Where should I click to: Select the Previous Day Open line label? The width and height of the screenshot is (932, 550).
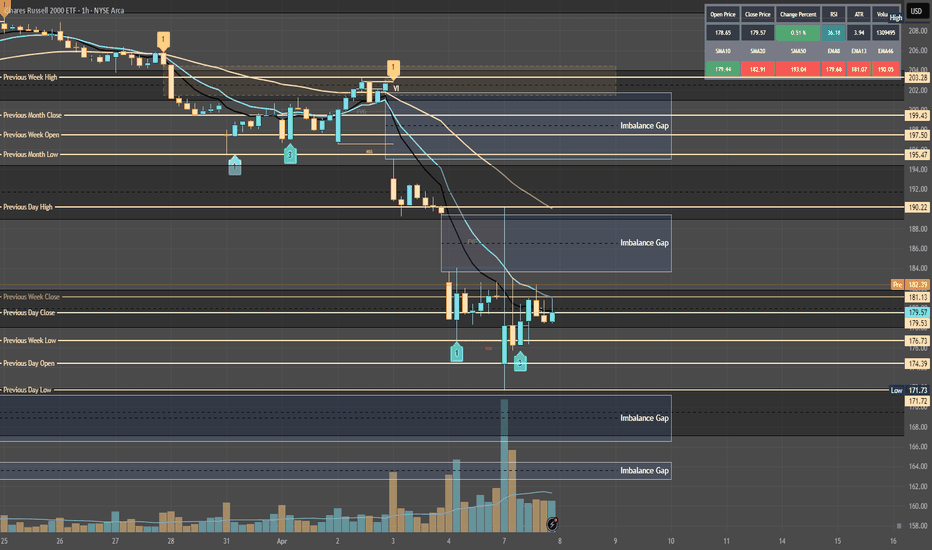tap(29, 363)
